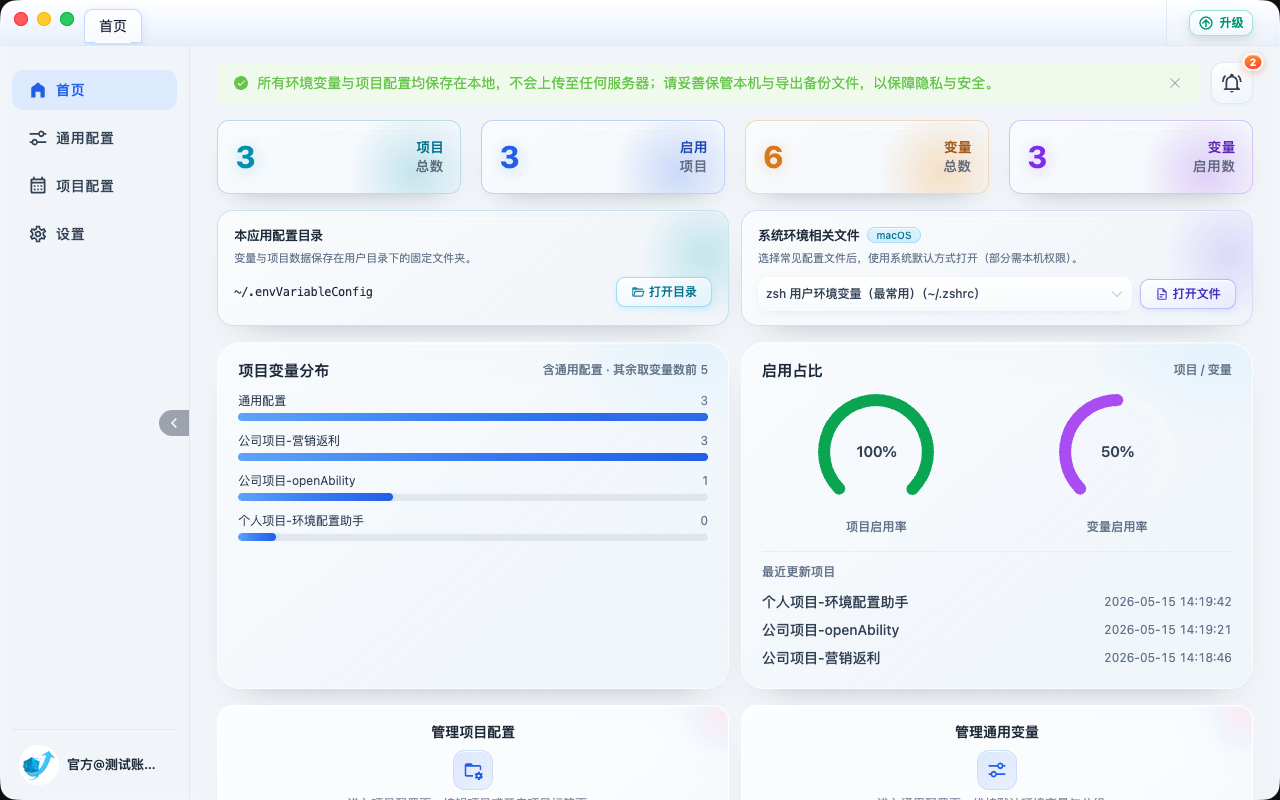This screenshot has height=800, width=1280.
Task: Click the 设置 gear icon in sidebar
Action: coord(38,234)
